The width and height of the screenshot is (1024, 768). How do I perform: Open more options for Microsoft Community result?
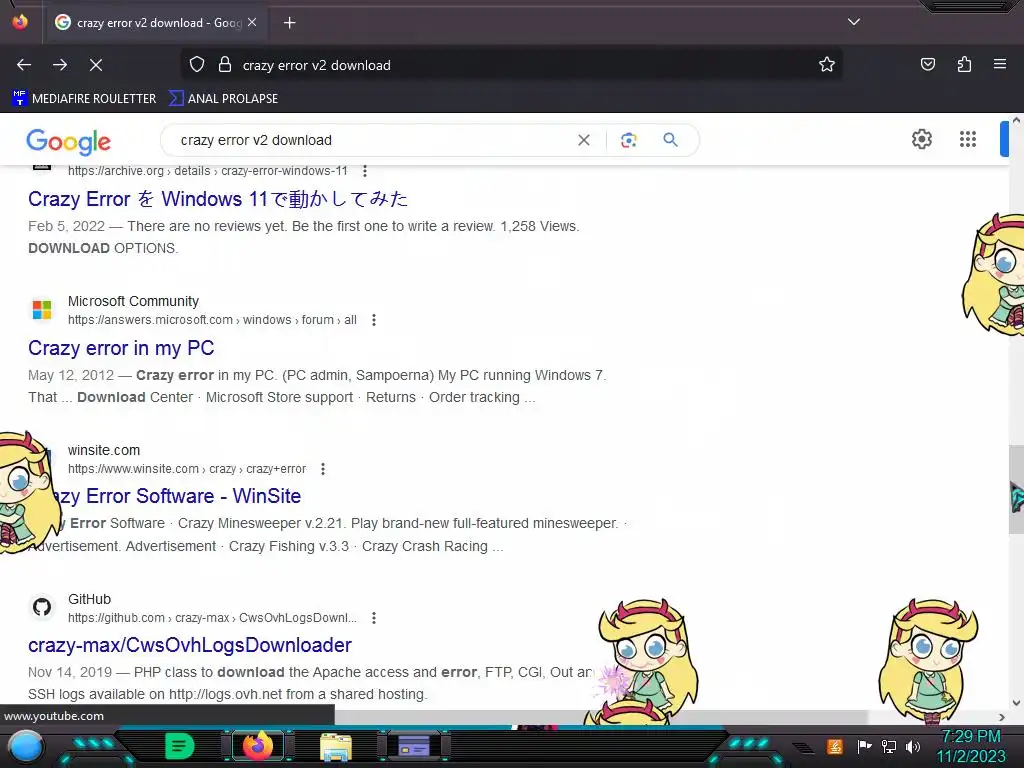point(374,320)
